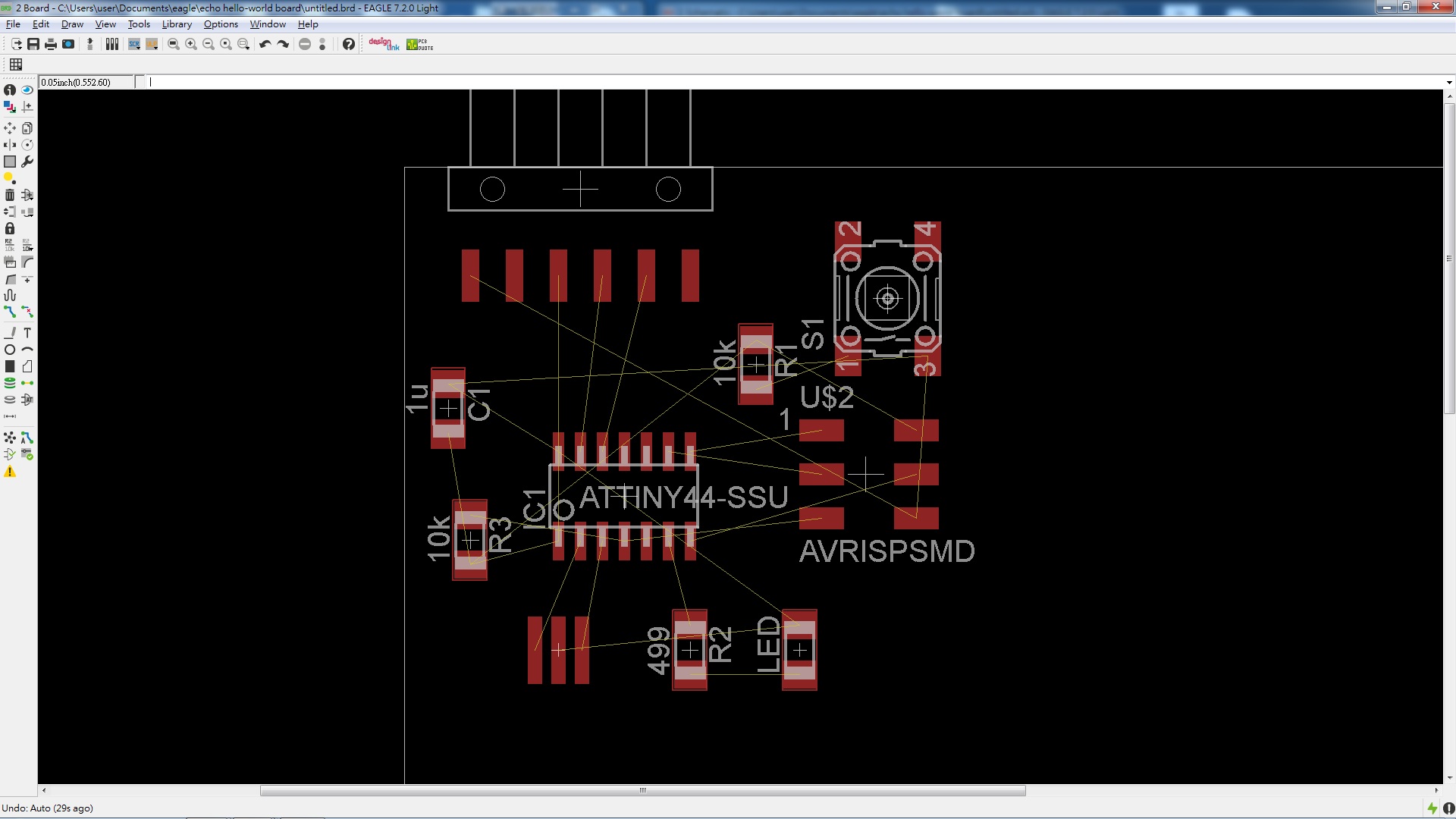Select the Text tool
The height and width of the screenshot is (819, 1456).
[x=27, y=333]
